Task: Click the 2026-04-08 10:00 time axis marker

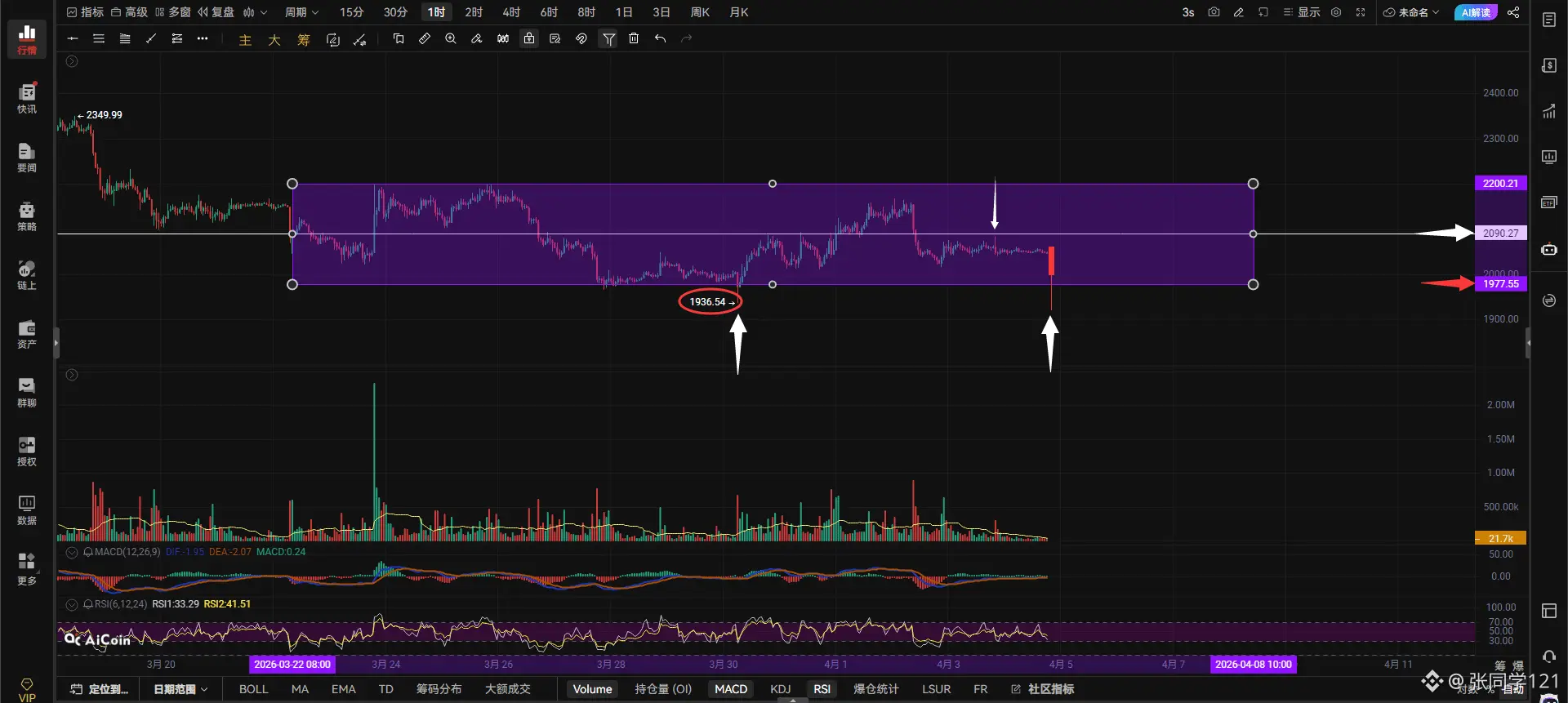Action: (1254, 665)
